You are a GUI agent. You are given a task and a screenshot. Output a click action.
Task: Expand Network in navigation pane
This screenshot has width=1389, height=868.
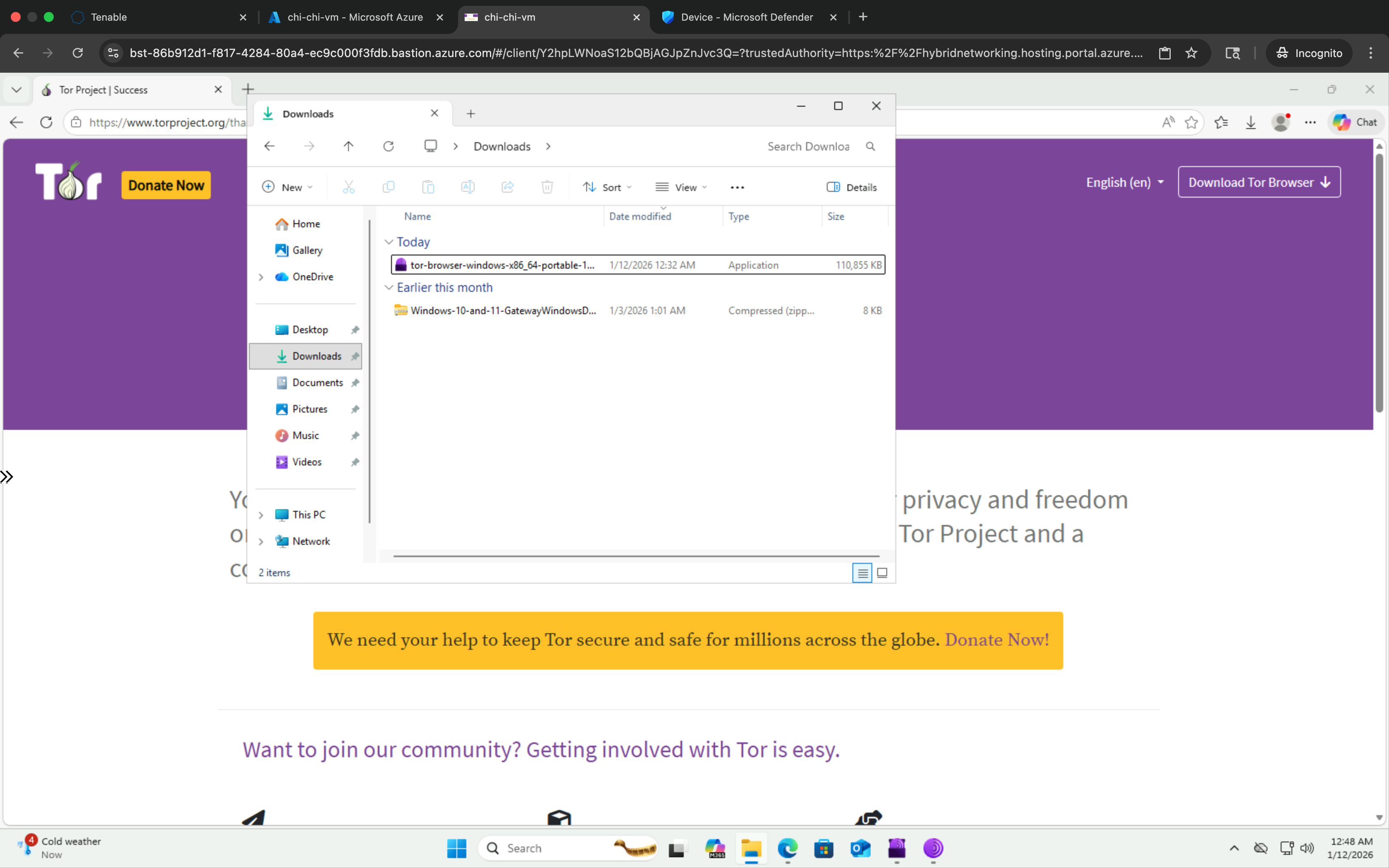pyautogui.click(x=261, y=542)
